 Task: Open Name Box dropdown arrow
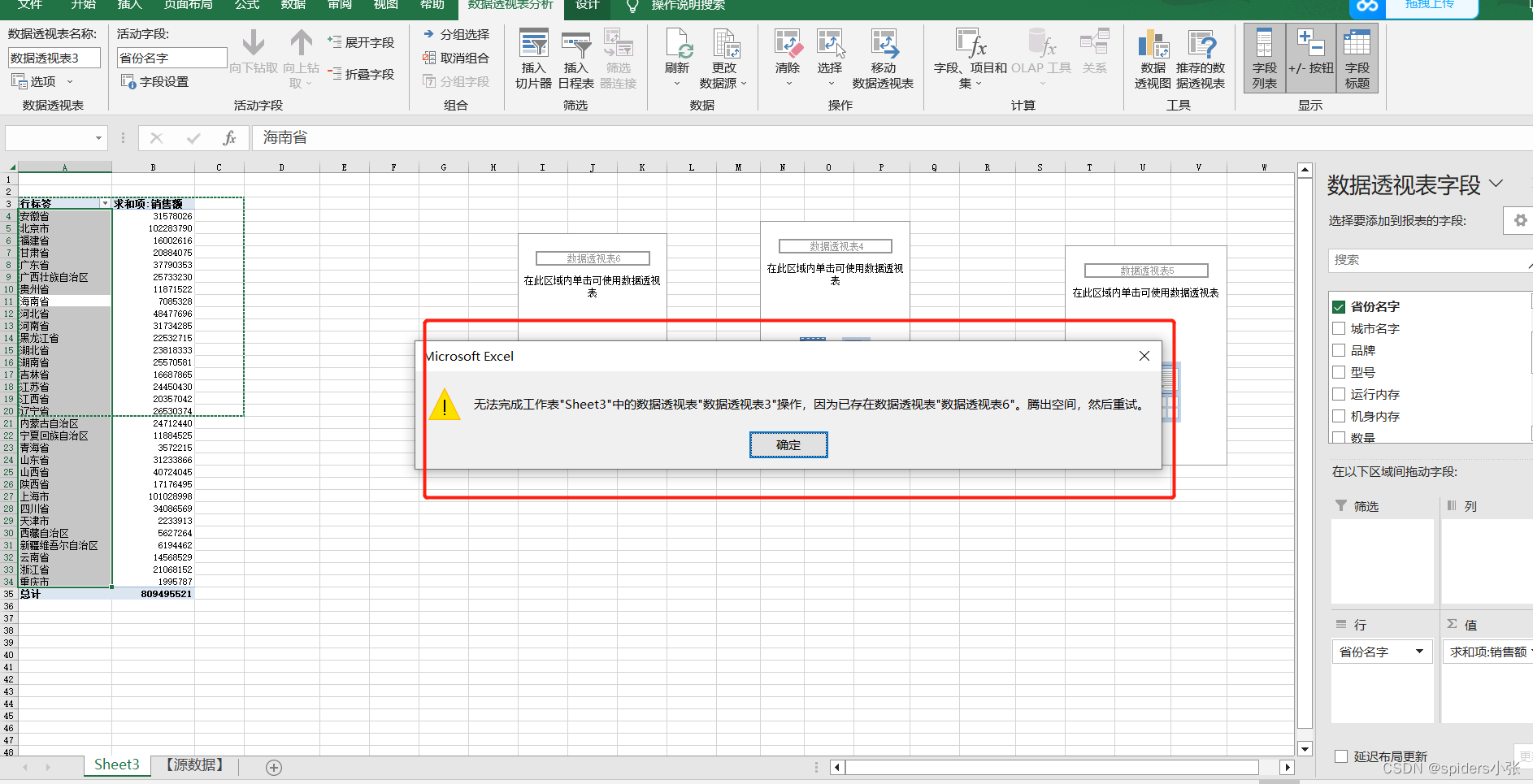(x=98, y=138)
